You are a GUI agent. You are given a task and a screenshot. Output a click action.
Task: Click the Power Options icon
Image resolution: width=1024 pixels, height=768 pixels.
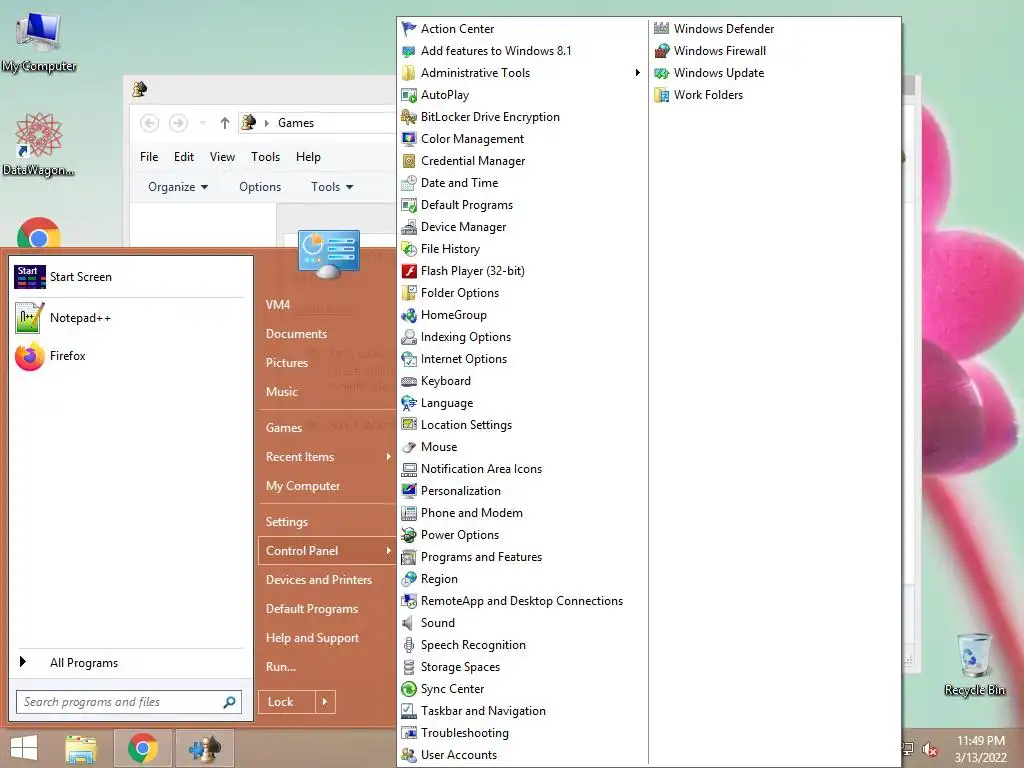[409, 535]
